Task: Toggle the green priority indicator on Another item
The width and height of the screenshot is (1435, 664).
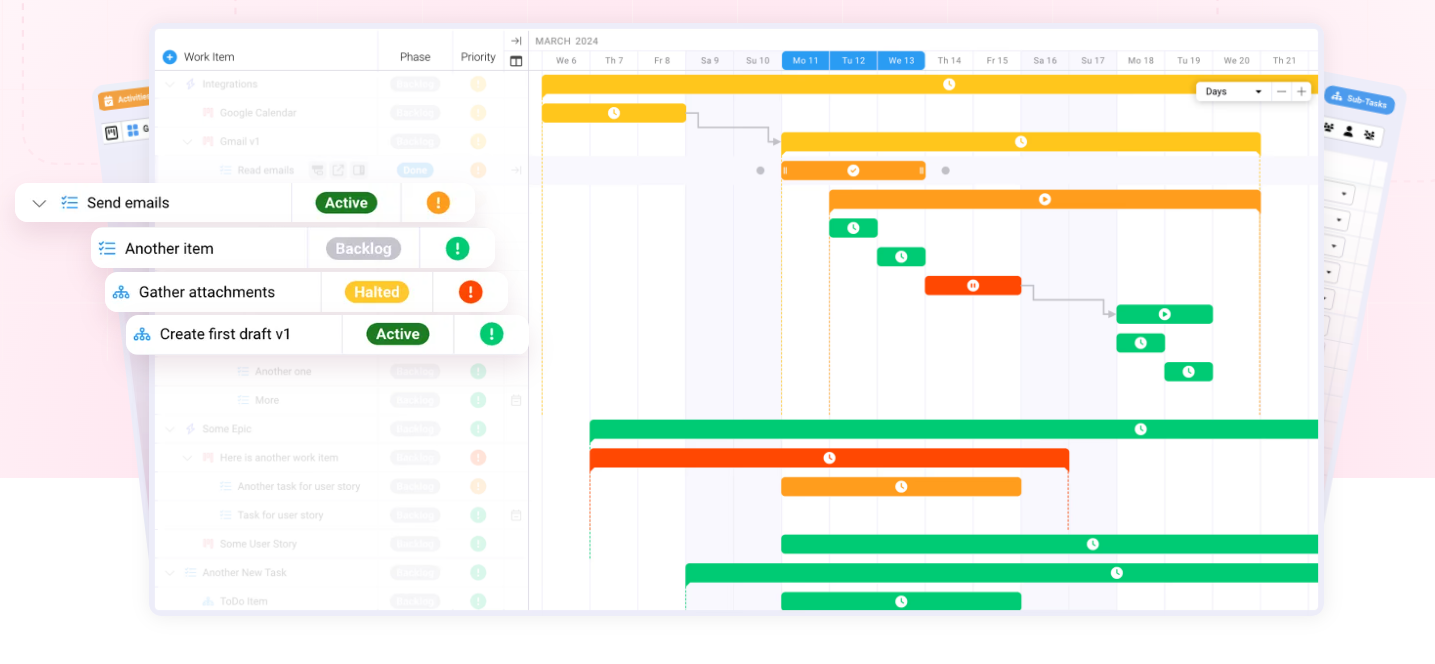Action: (457, 248)
